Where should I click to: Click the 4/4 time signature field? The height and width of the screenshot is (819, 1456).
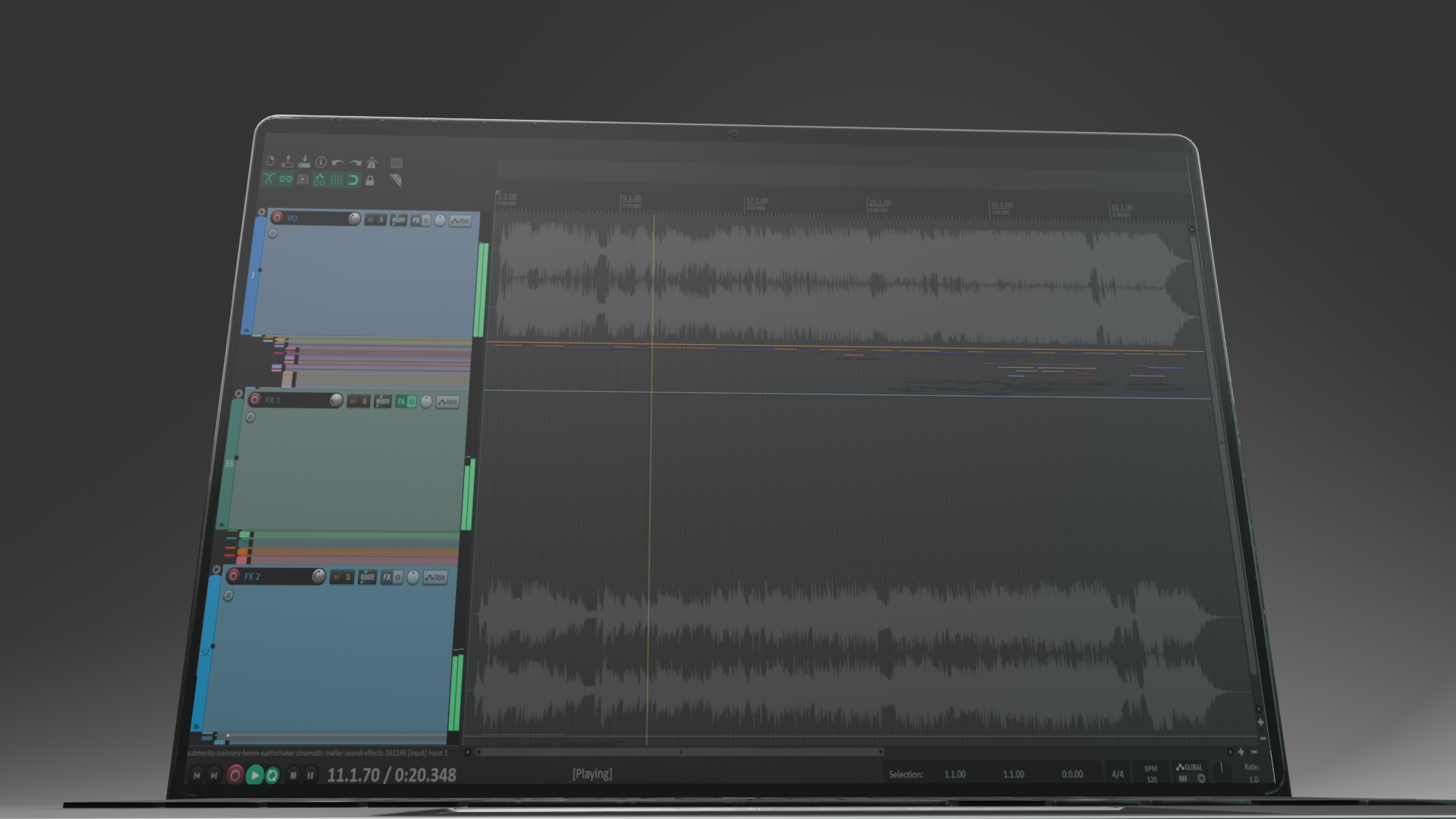click(1118, 774)
